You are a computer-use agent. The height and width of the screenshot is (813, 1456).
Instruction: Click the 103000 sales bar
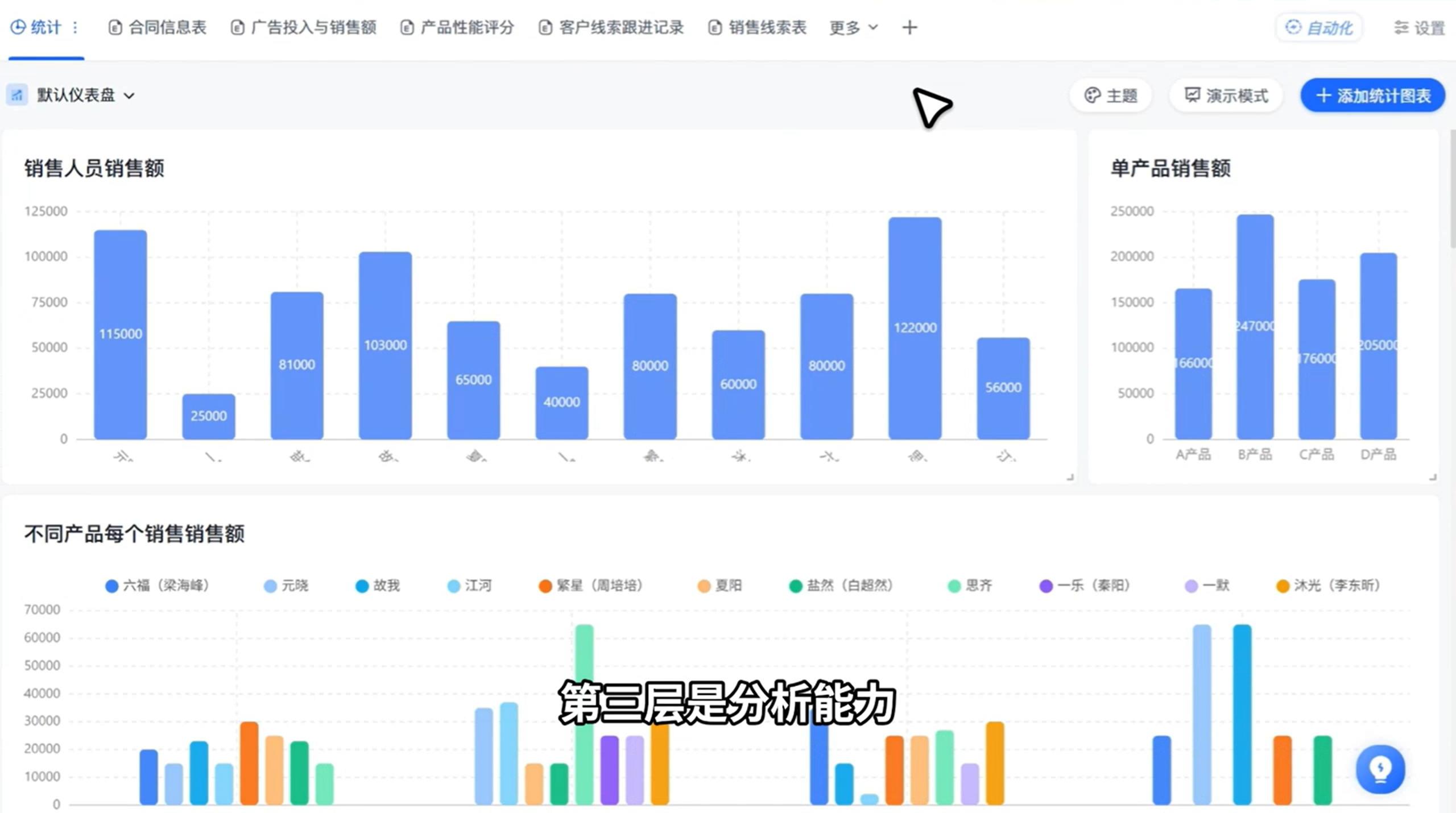point(385,345)
